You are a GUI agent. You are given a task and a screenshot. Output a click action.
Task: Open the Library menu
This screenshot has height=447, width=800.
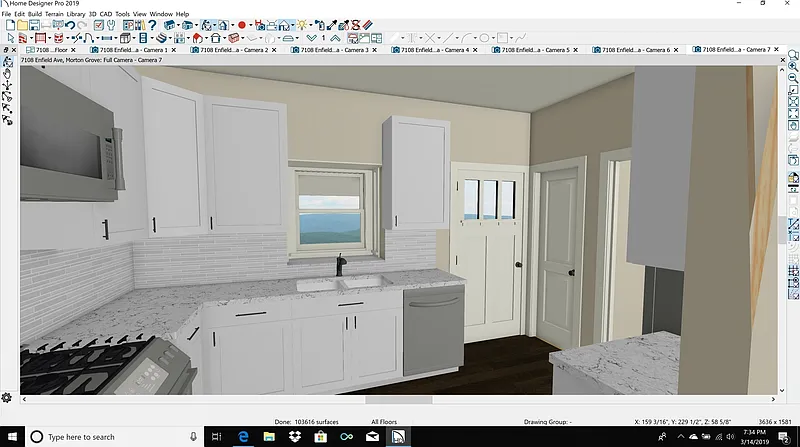point(76,14)
